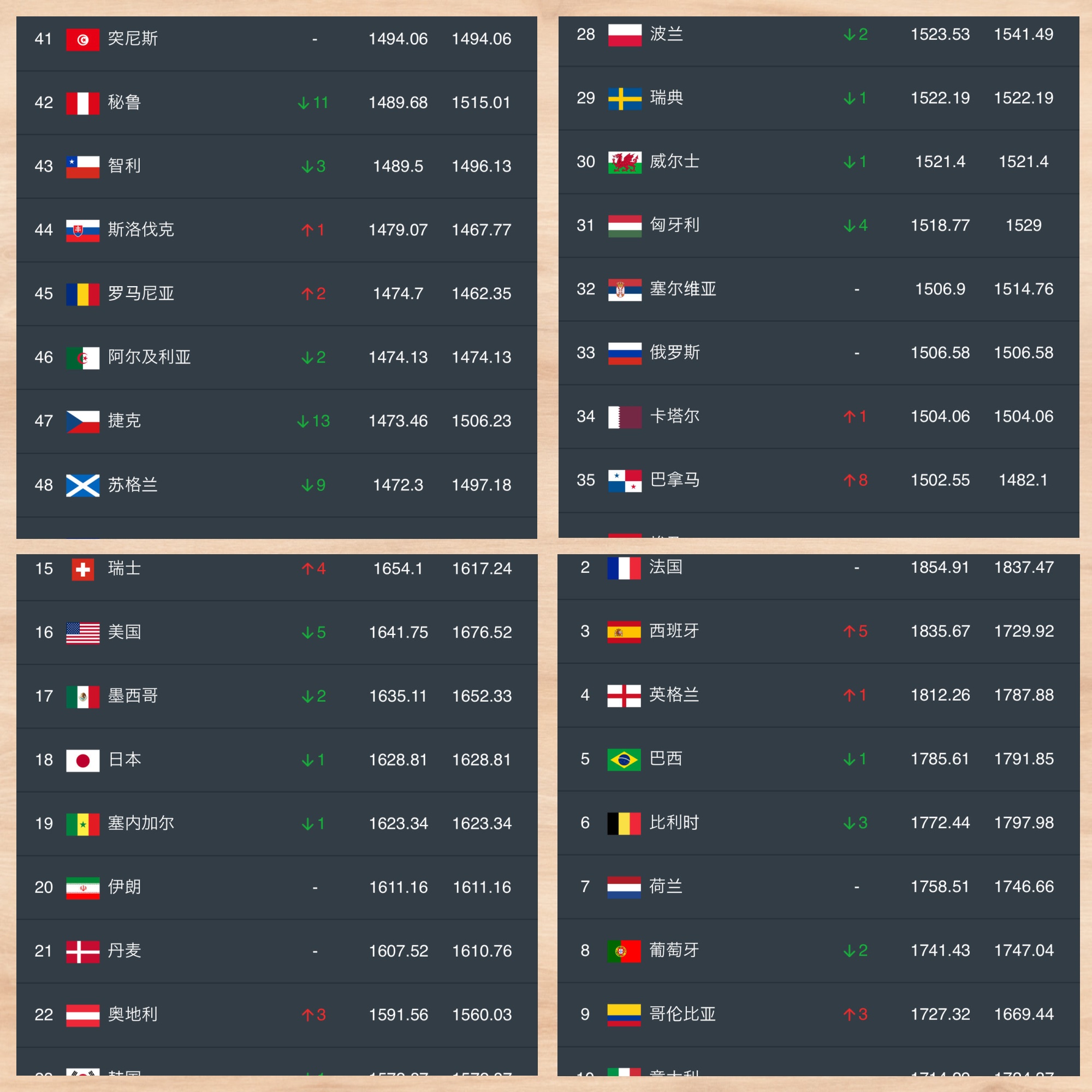Click the 1812.26 points for England
Image resolution: width=1092 pixels, height=1092 pixels.
(940, 695)
